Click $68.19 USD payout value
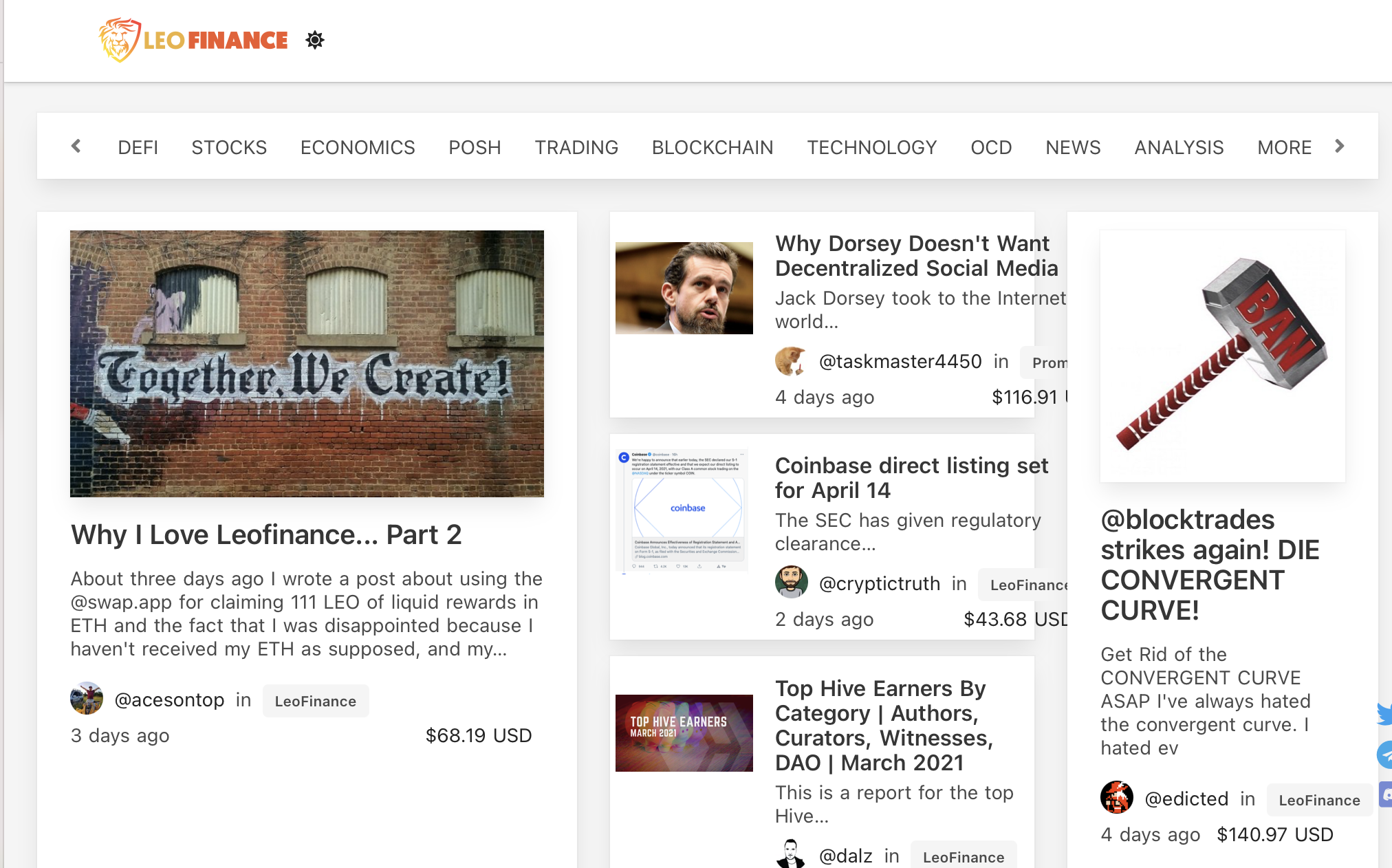 (479, 735)
